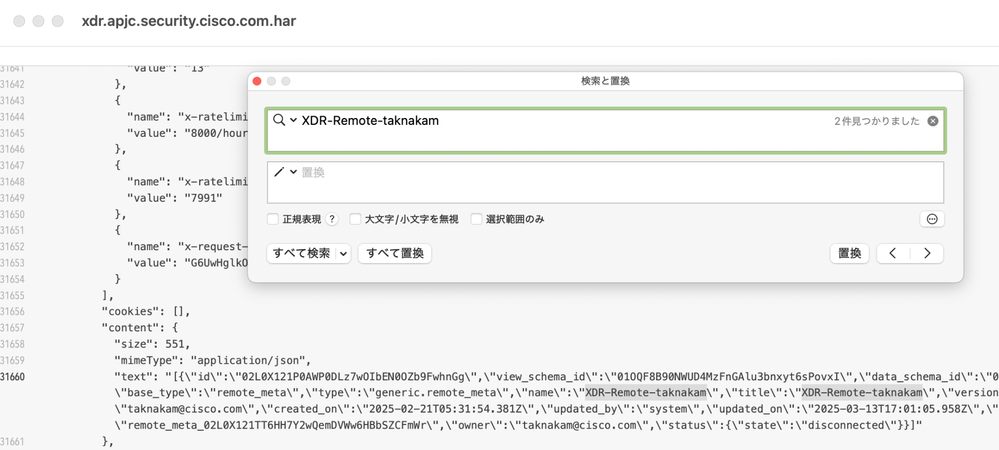Screen dimensions: 999x450
Task: Click the "value": "7991" line
Action: pos(175,198)
